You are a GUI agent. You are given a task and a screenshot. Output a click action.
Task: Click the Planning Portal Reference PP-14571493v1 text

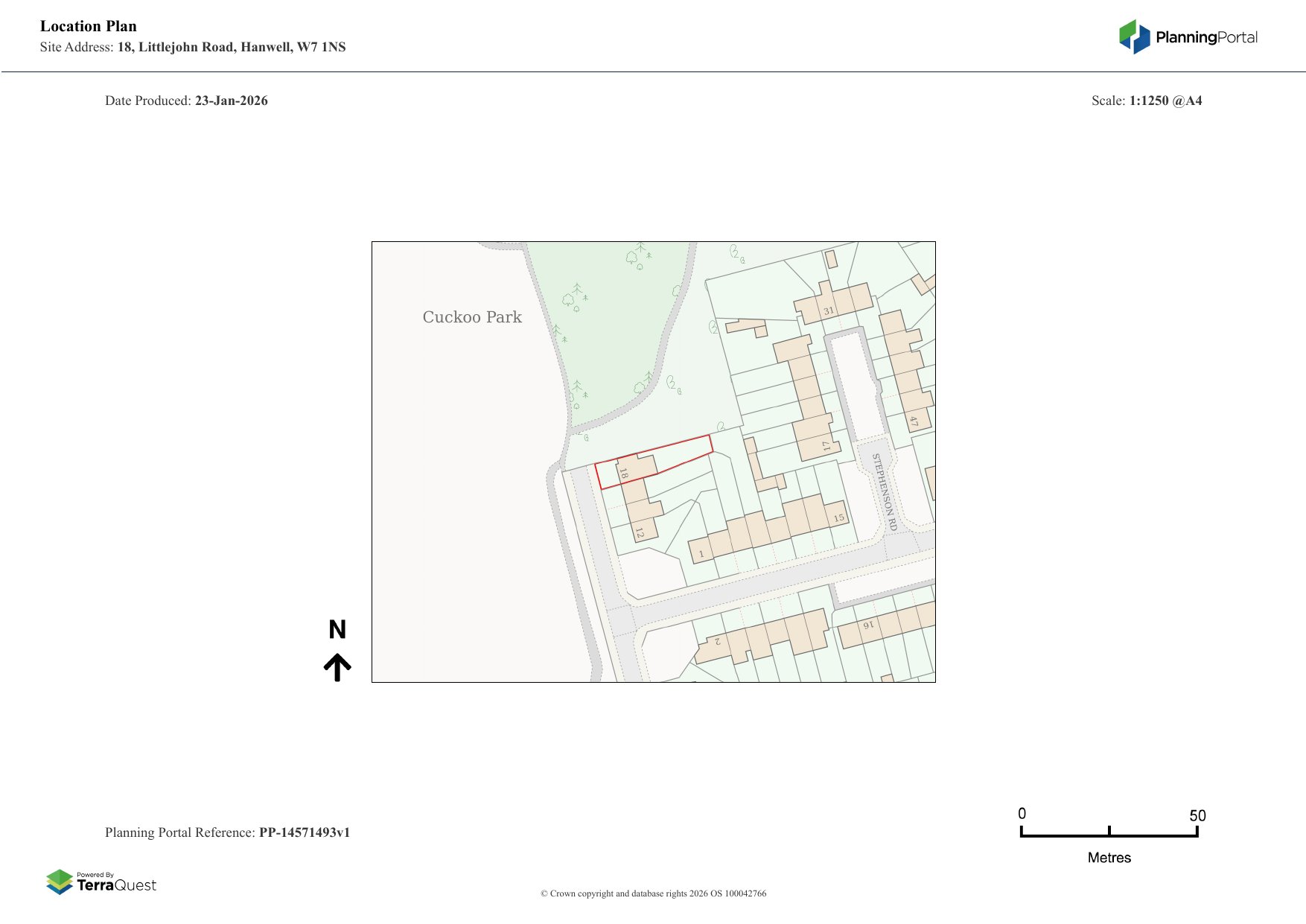coord(227,832)
